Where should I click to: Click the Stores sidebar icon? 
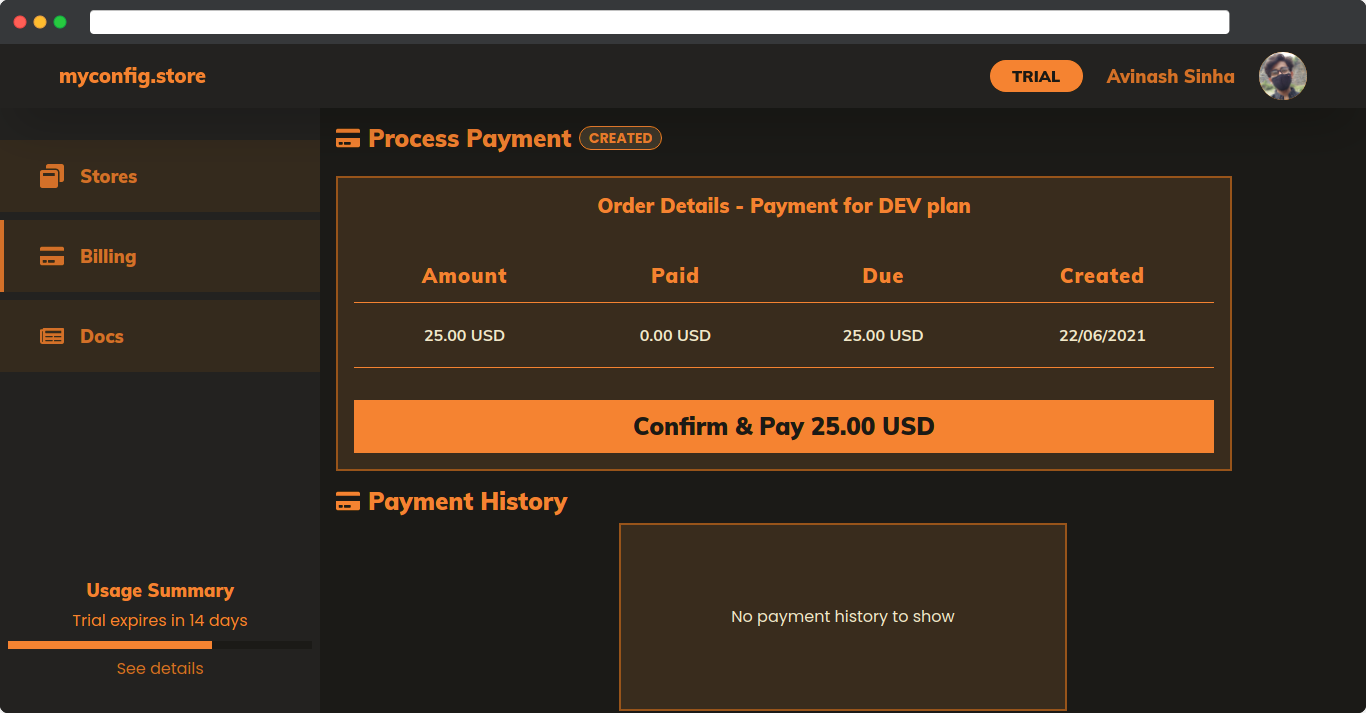click(x=52, y=176)
